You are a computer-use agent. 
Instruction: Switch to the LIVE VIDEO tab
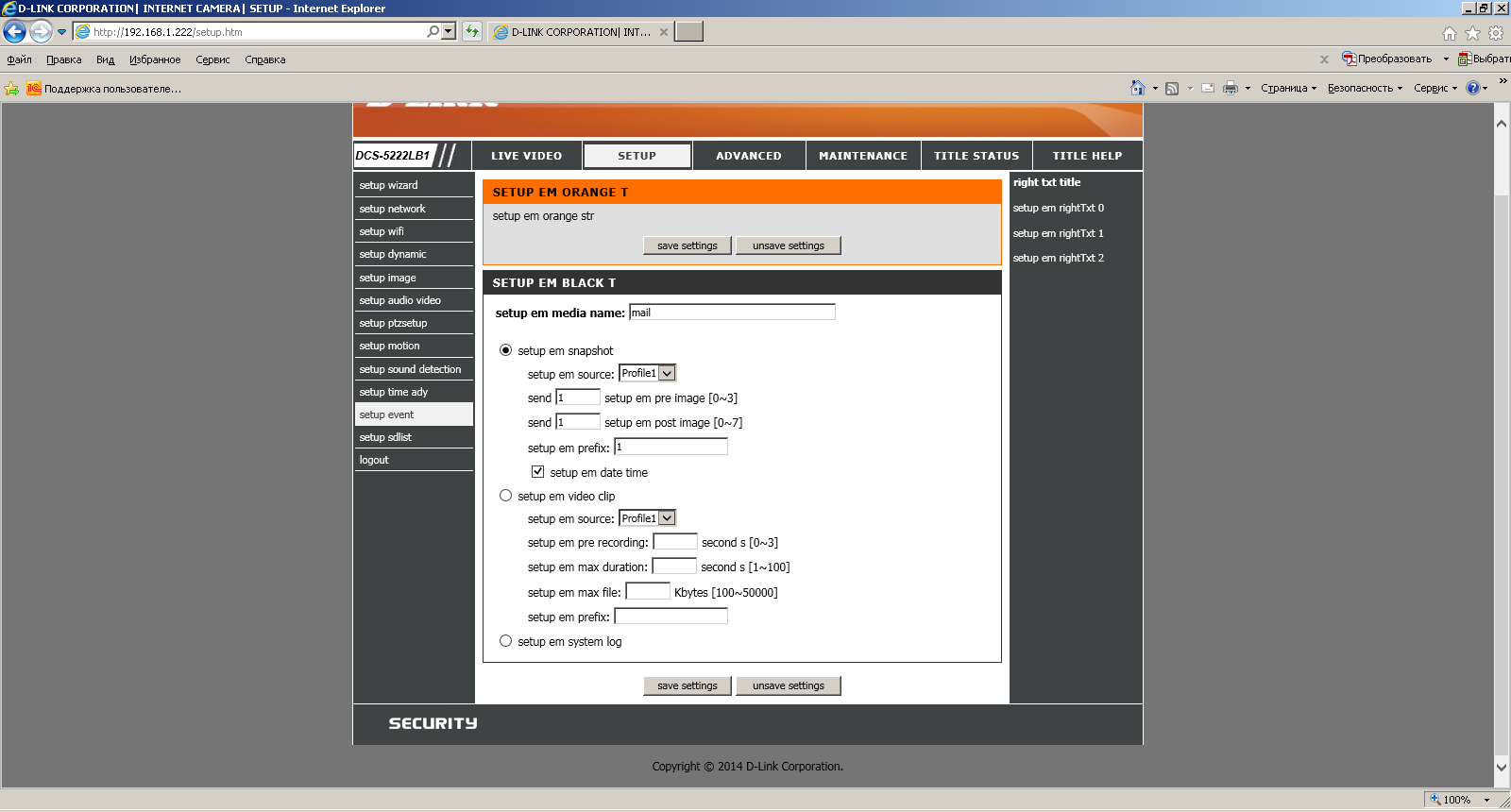tap(526, 156)
